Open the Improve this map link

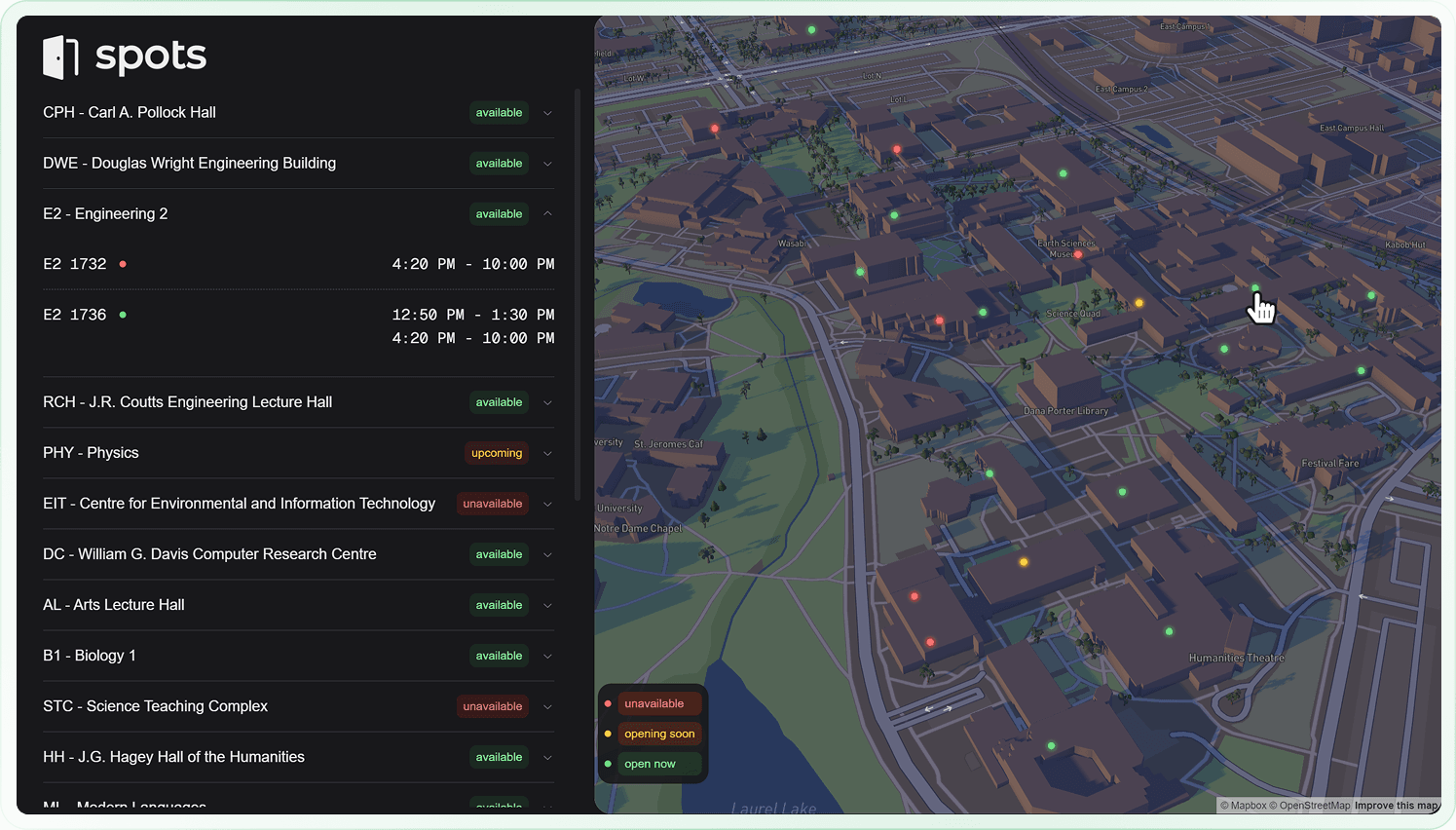(1396, 806)
